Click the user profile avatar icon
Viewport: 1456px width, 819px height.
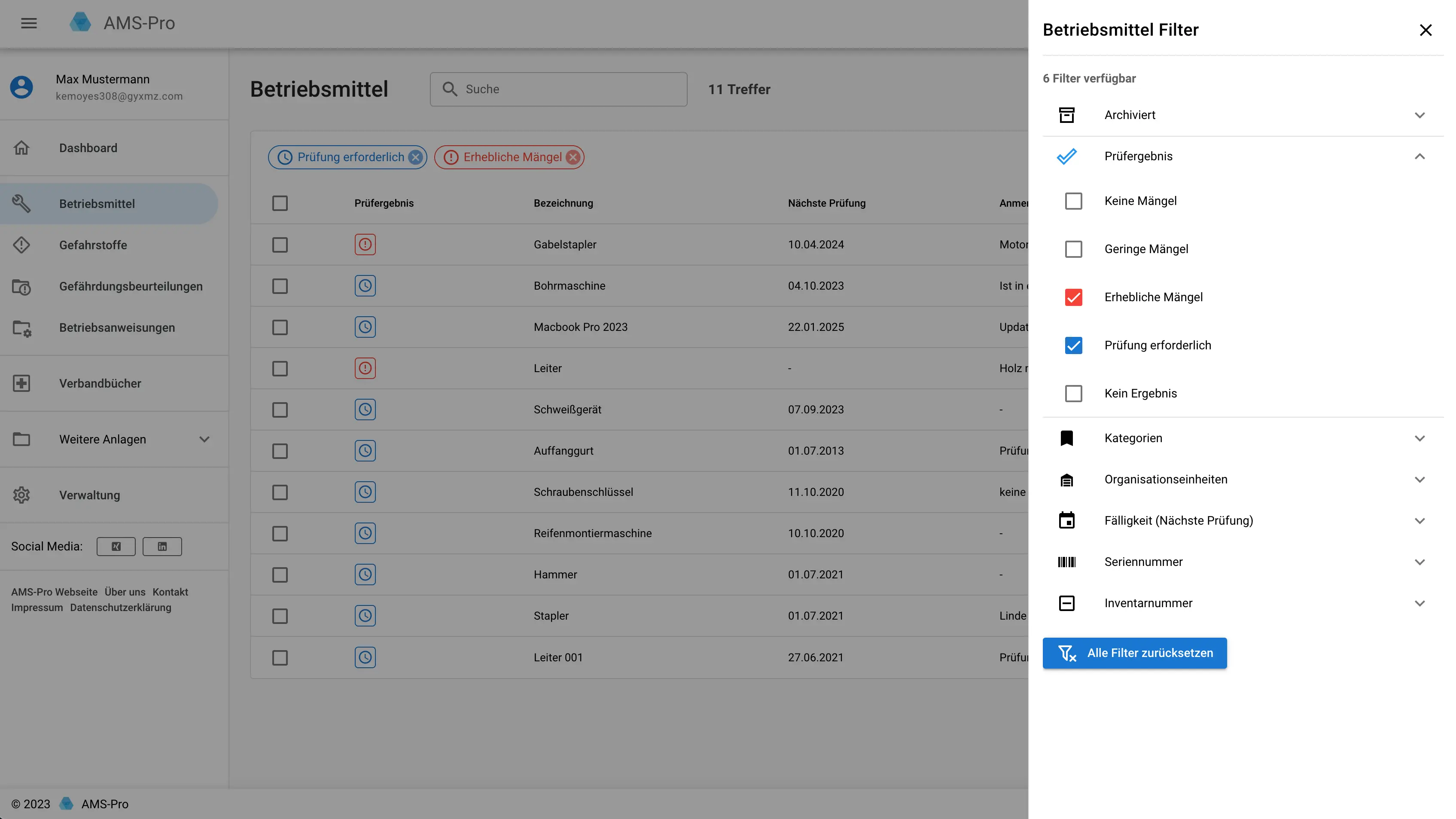[x=21, y=87]
